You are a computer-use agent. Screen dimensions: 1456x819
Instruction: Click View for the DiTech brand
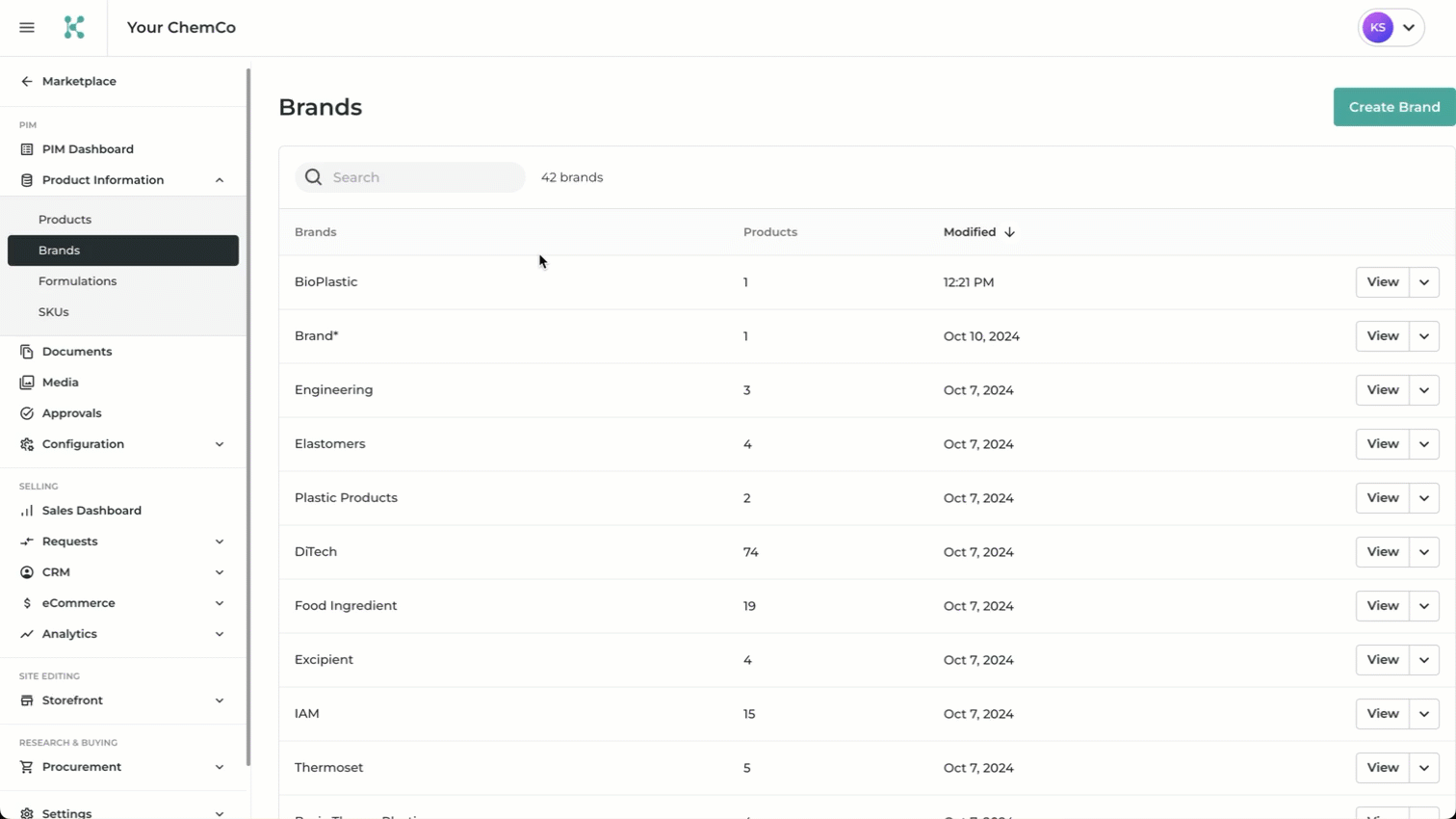(1383, 552)
